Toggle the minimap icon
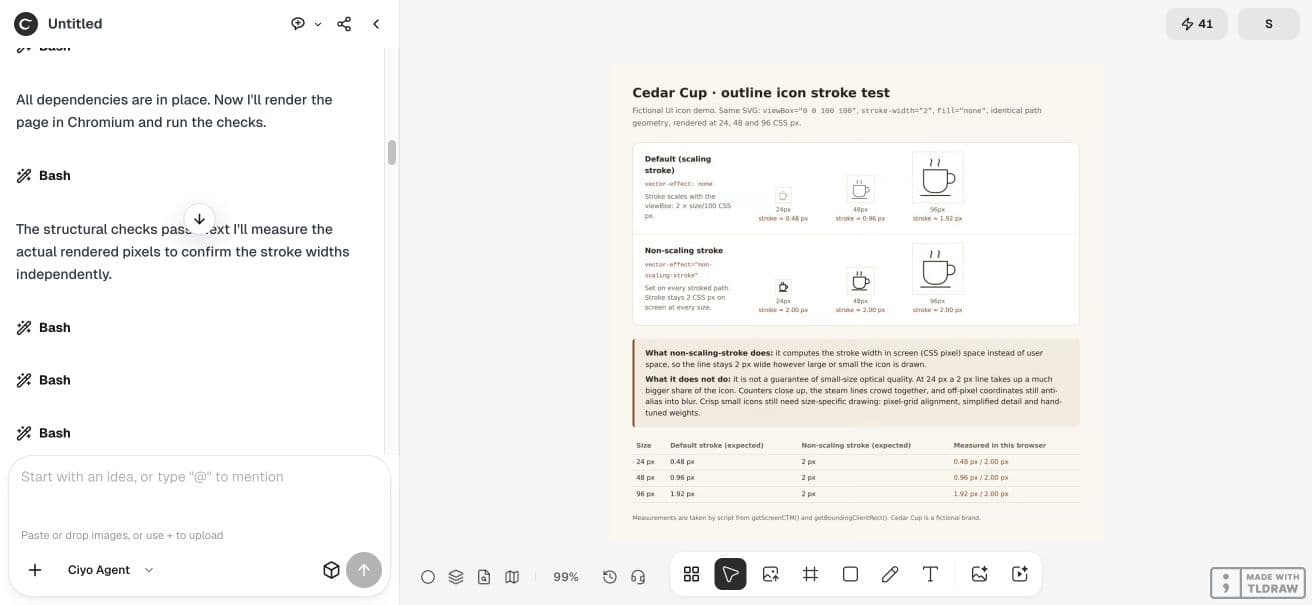The image size is (1312, 605). pos(512,576)
